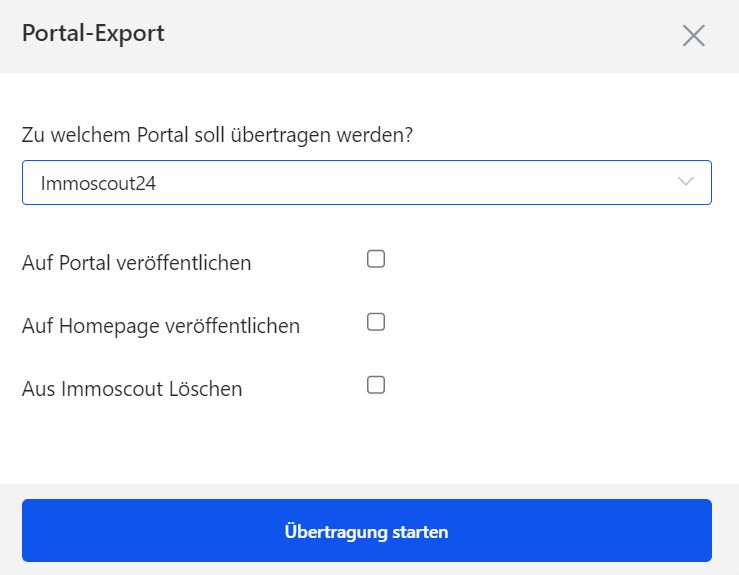Check the Aus Immoscout Löschen box

(x=376, y=385)
